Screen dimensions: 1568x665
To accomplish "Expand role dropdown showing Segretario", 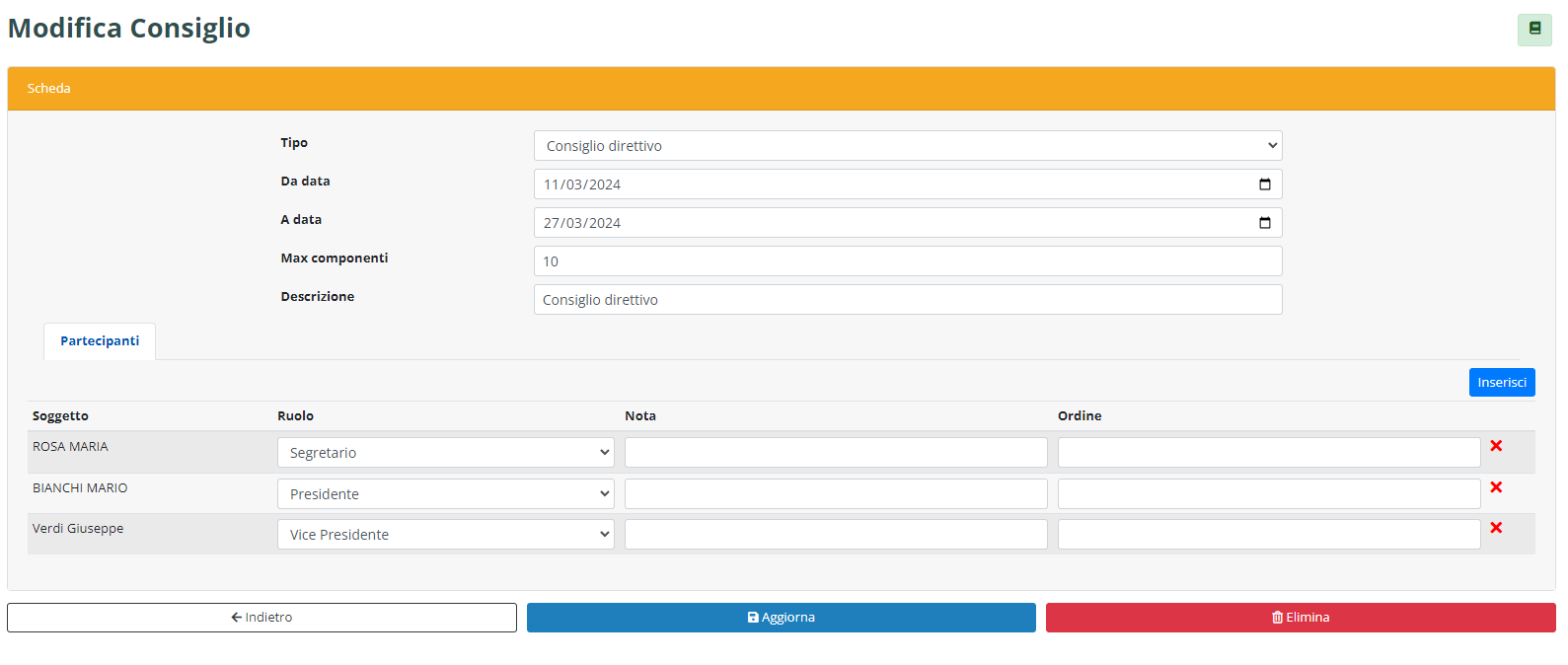I will 445,453.
